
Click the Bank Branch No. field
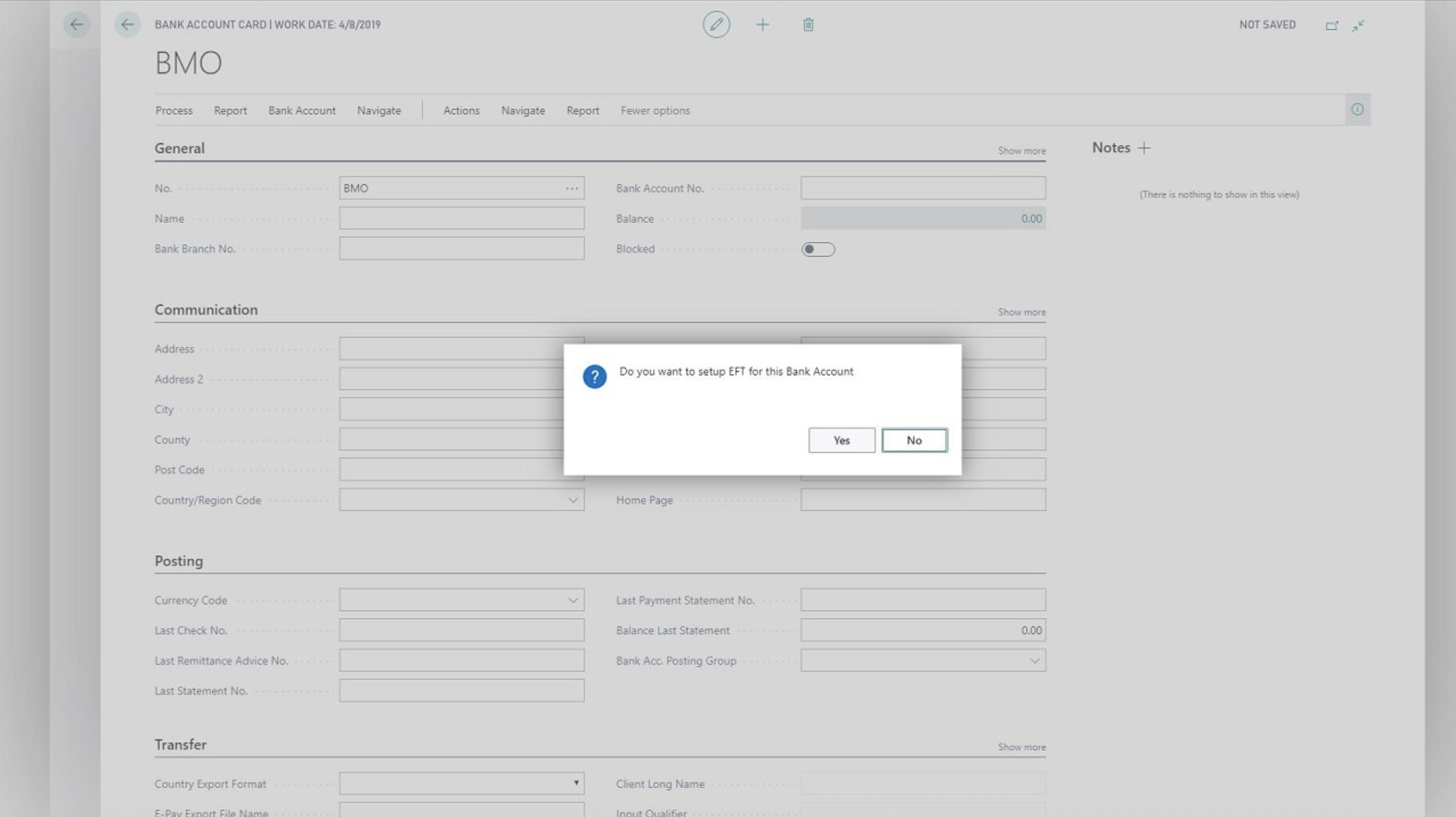462,249
